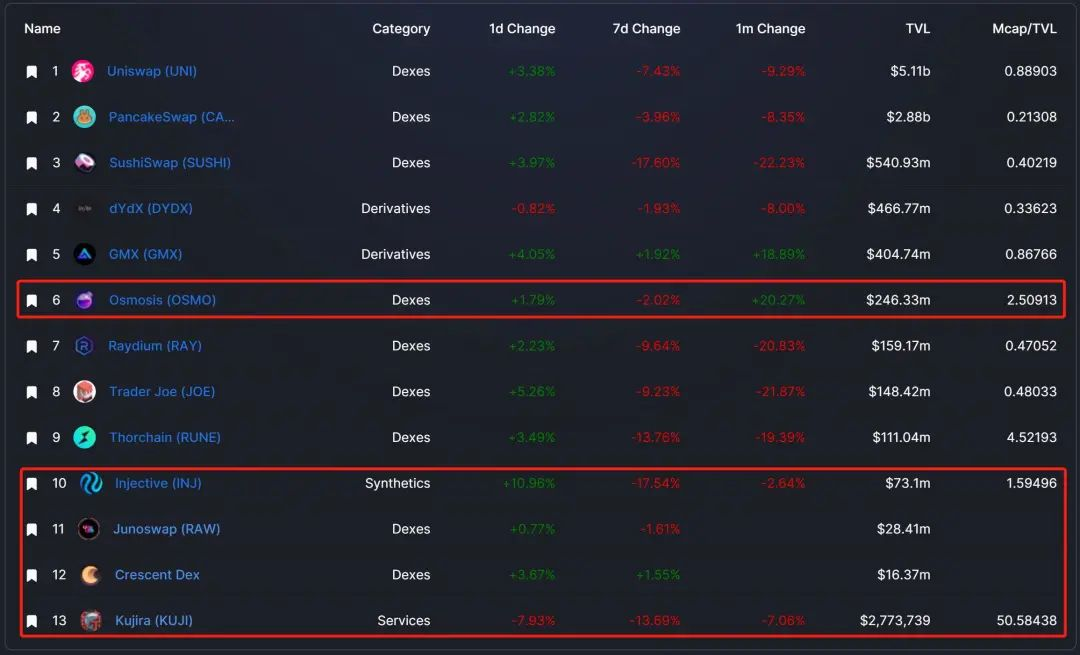Open the Osmosis (OSMO) link

click(163, 300)
